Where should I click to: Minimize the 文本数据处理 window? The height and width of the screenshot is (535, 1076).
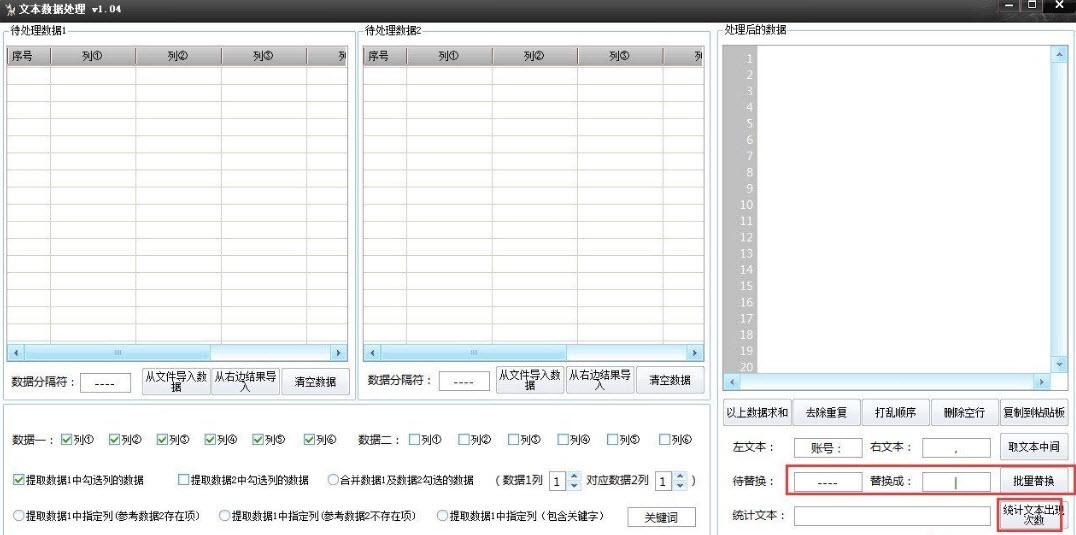tap(1011, 5)
